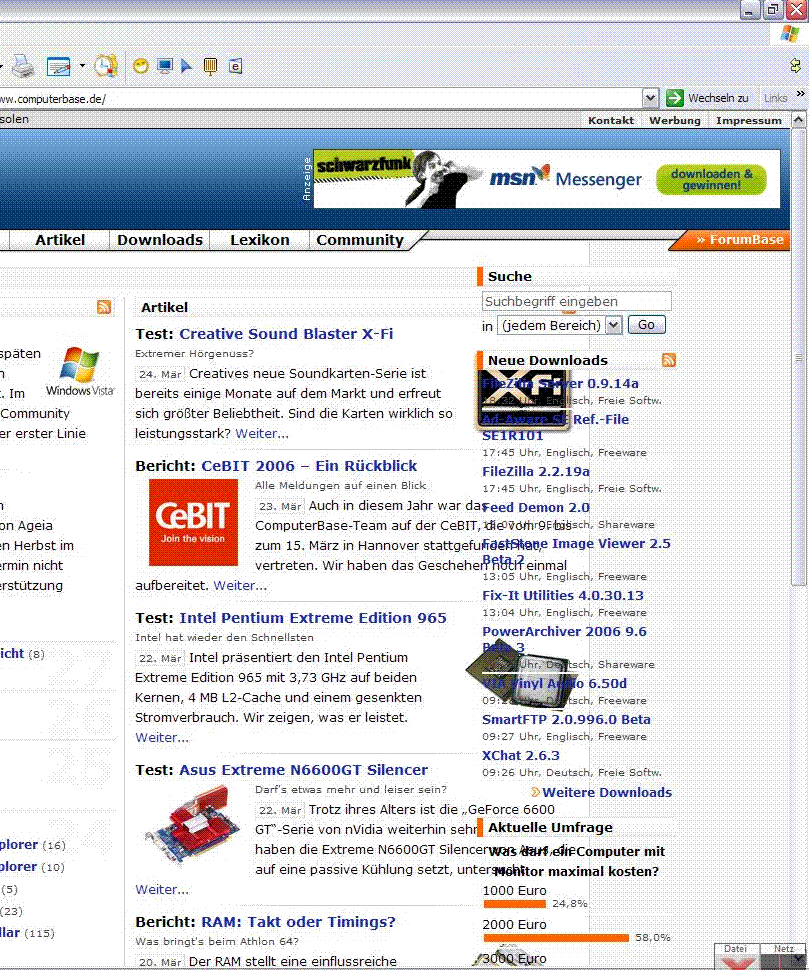Image resolution: width=809 pixels, height=970 pixels.
Task: Click the red CeBIT logo thumbnail
Action: (x=193, y=523)
